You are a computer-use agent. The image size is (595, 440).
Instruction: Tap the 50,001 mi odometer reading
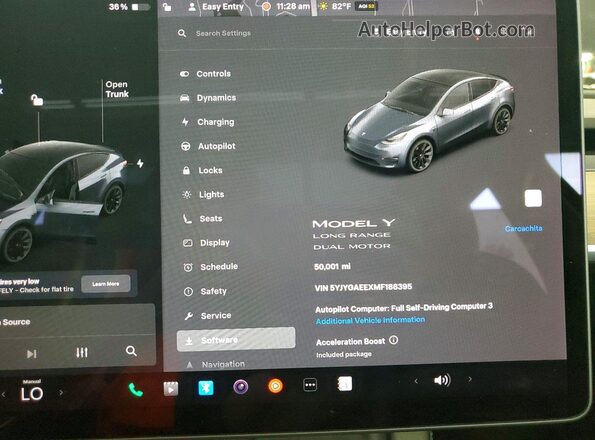pos(332,267)
